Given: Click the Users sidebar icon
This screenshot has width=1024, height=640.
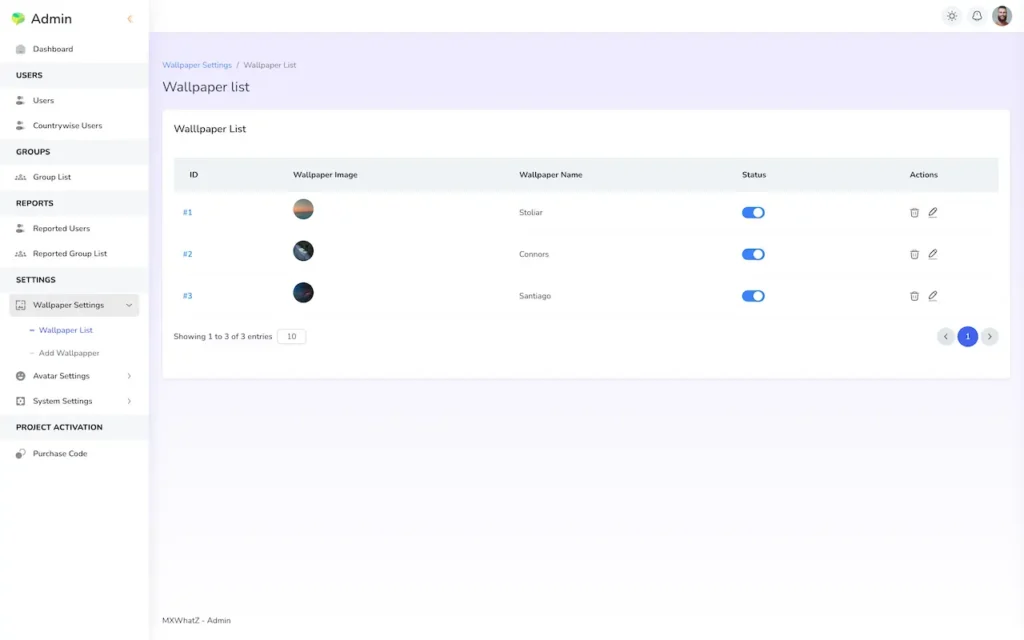Looking at the screenshot, I should tap(20, 101).
